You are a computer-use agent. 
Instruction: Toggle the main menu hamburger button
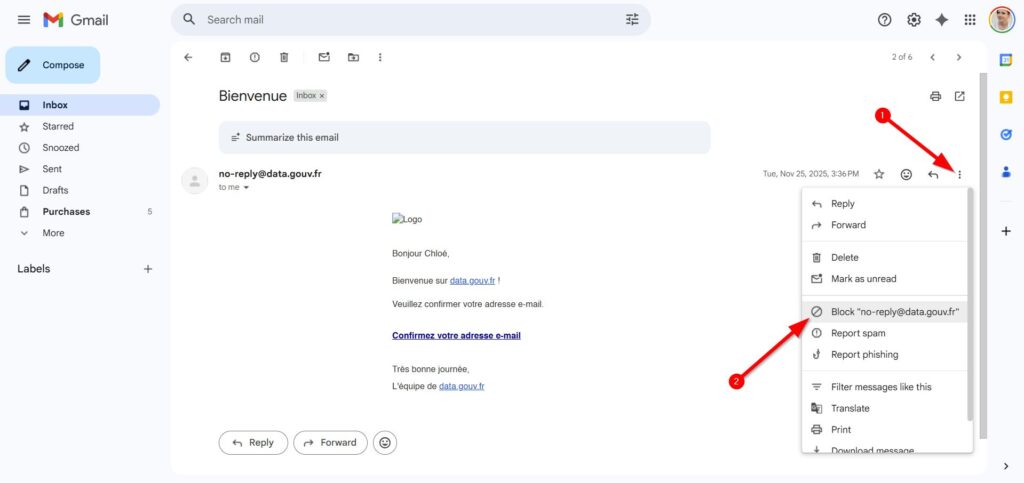pos(23,20)
